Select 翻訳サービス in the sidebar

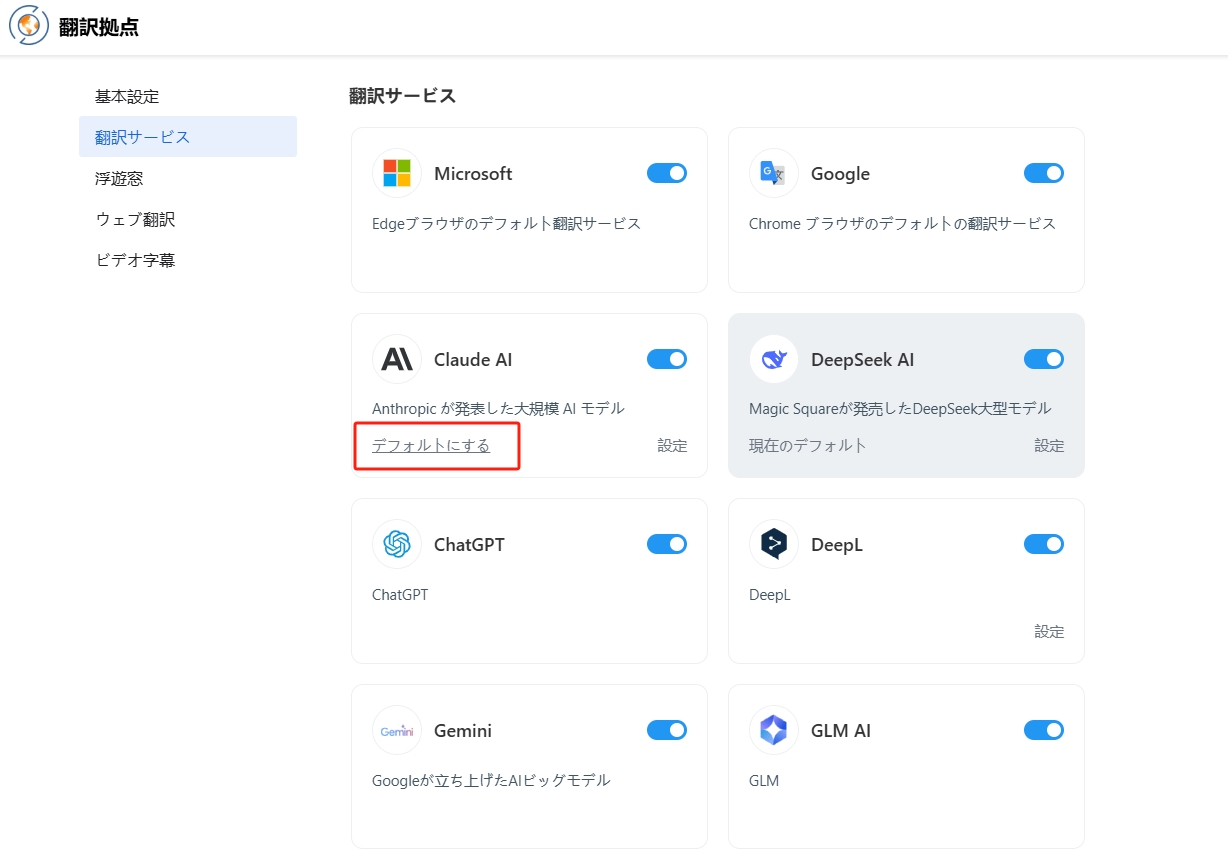[188, 137]
